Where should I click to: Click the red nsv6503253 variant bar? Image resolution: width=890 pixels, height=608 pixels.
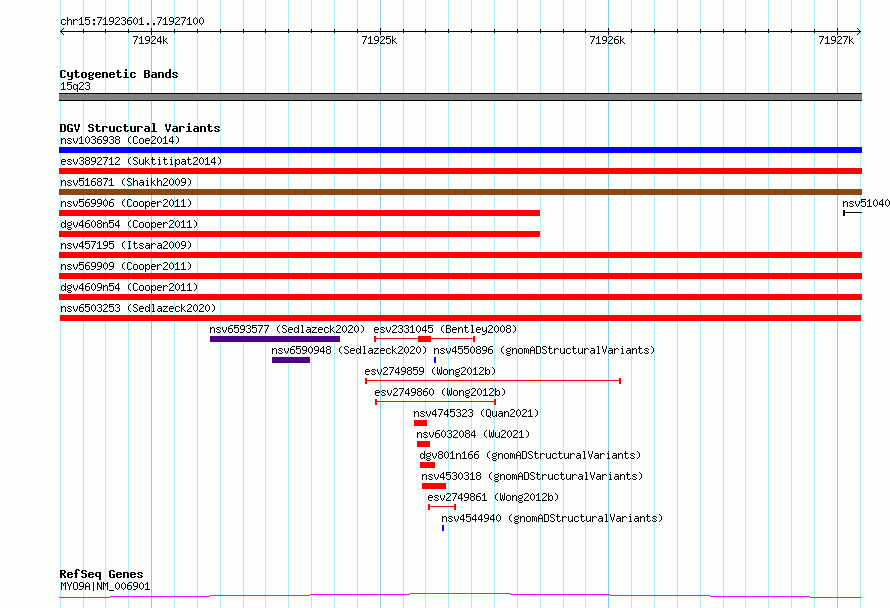pos(460,318)
